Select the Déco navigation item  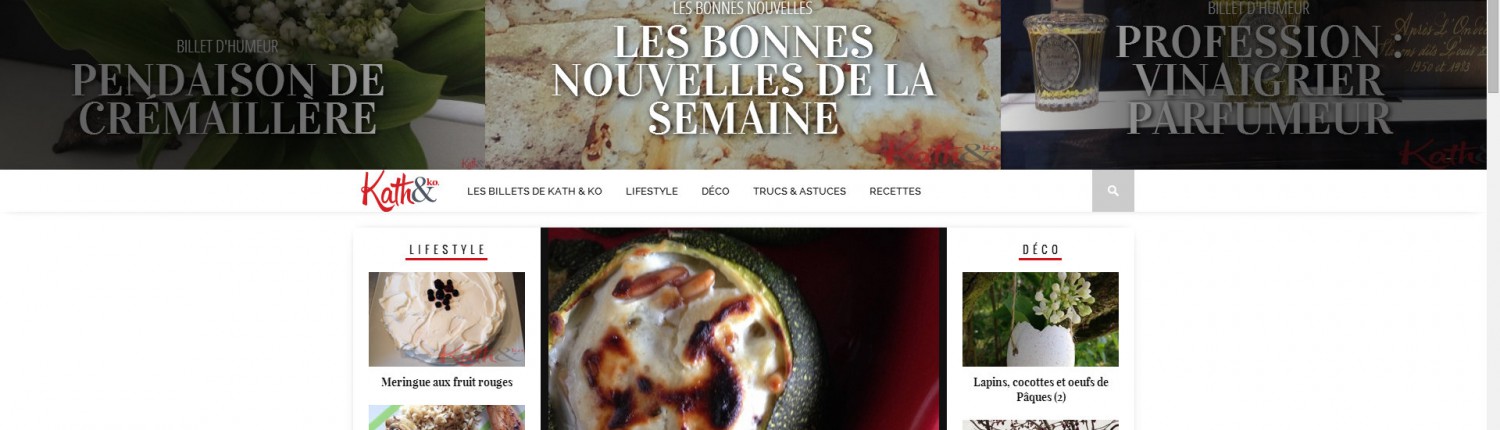pyautogui.click(x=715, y=191)
